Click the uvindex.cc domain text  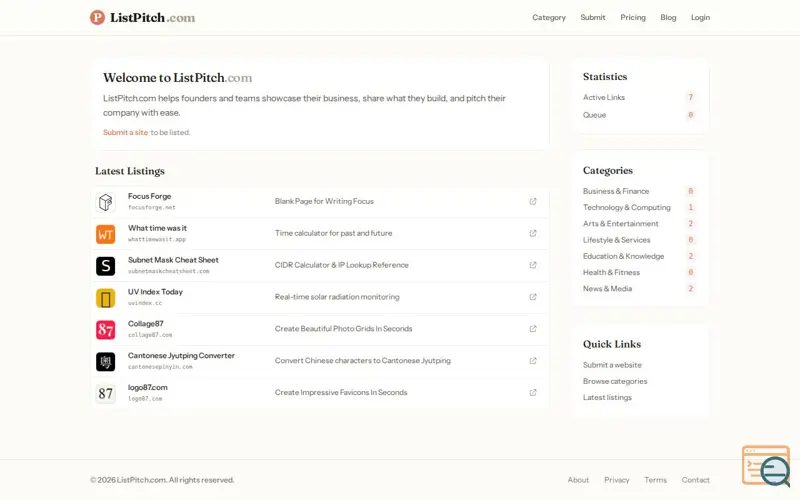click(145, 303)
